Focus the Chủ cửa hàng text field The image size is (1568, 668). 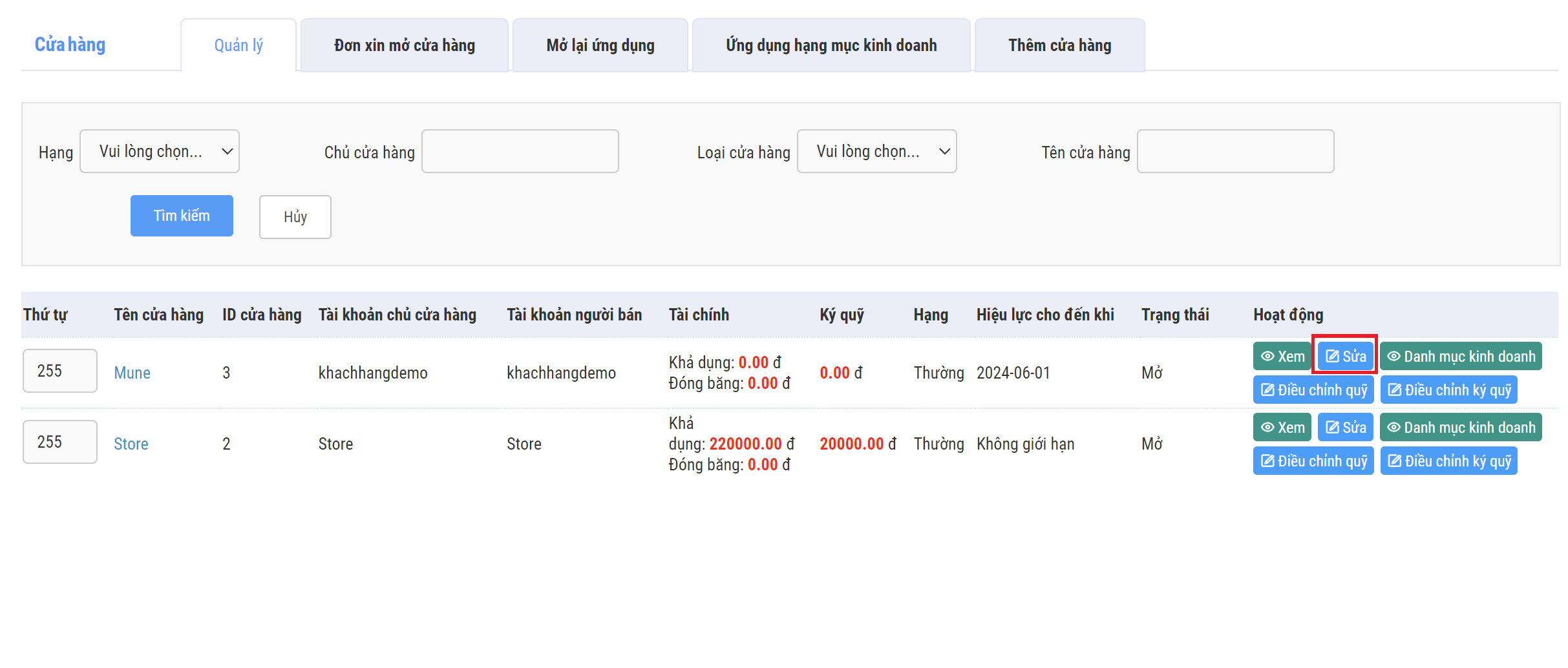520,152
